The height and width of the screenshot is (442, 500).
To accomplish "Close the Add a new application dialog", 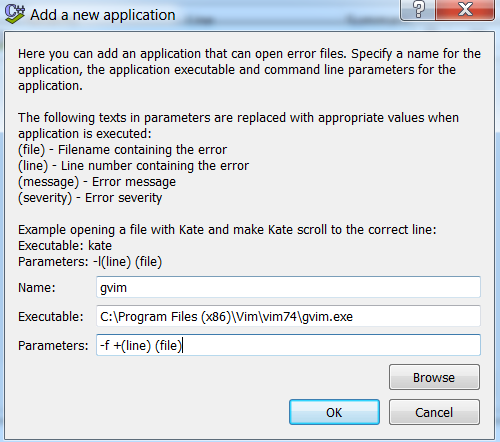I will (465, 9).
